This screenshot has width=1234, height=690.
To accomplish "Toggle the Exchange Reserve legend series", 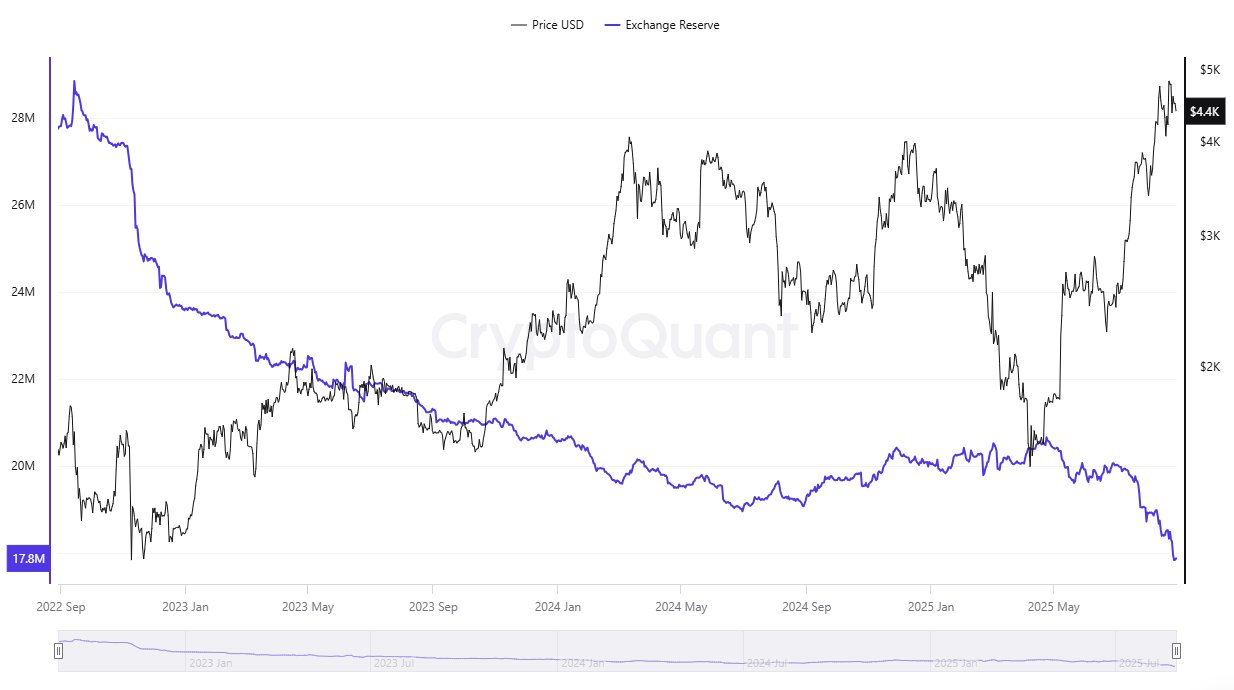I will pos(662,25).
